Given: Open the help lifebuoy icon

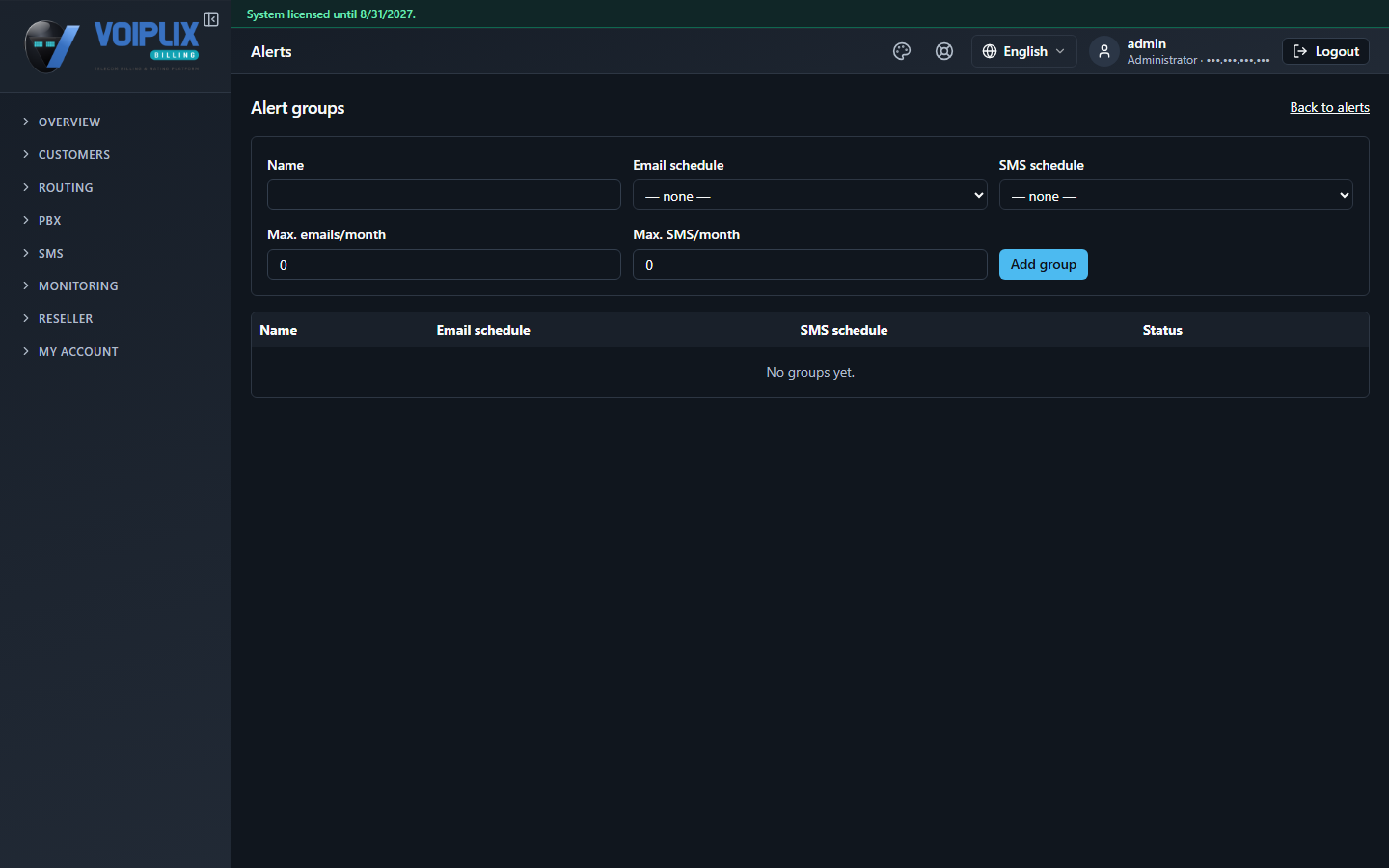Looking at the screenshot, I should tap(944, 51).
